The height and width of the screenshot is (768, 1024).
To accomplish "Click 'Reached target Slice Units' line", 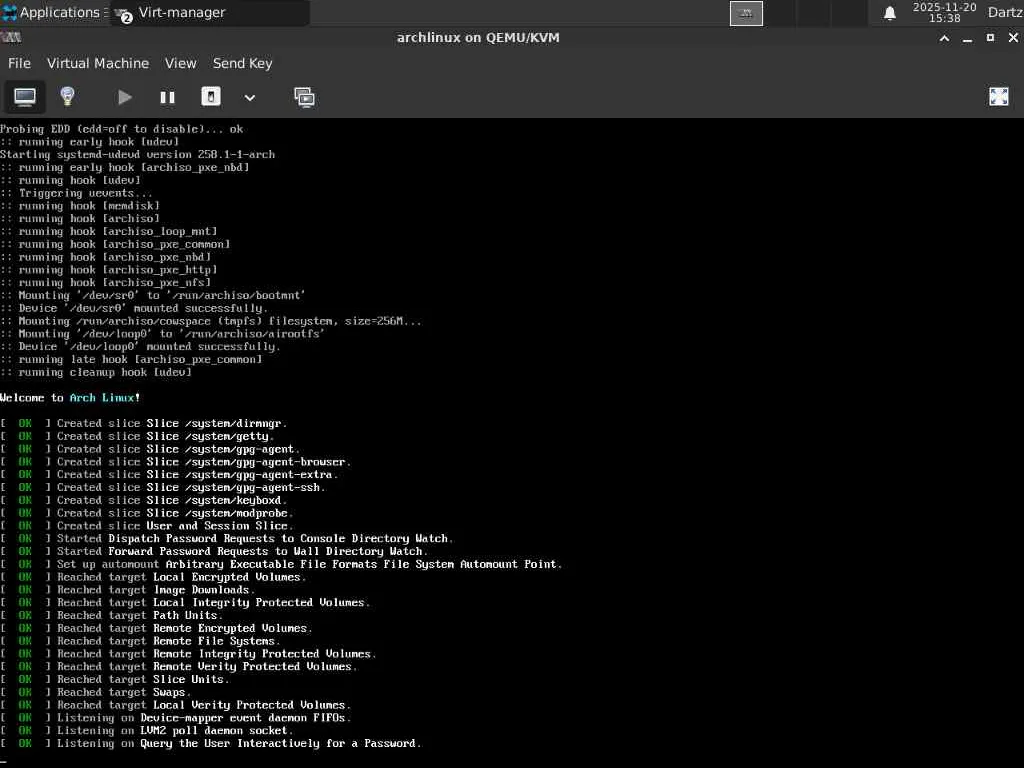I will click(x=115, y=679).
